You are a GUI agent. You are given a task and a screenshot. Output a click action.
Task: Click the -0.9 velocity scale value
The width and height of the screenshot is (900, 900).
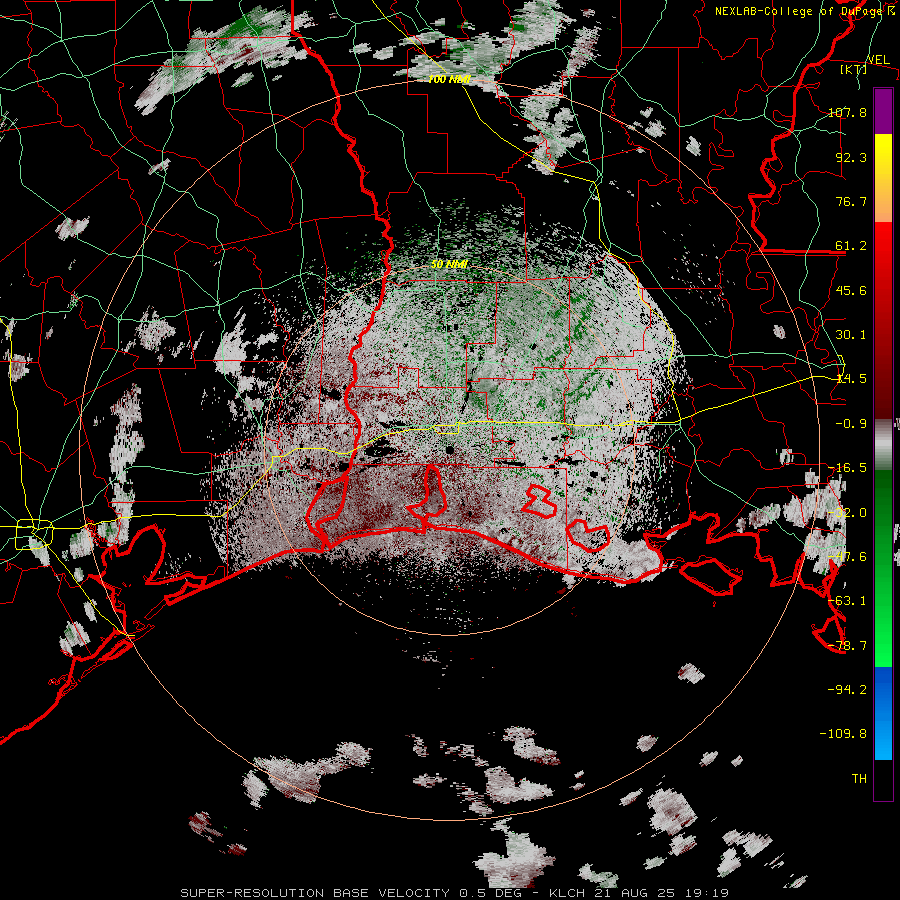851,424
